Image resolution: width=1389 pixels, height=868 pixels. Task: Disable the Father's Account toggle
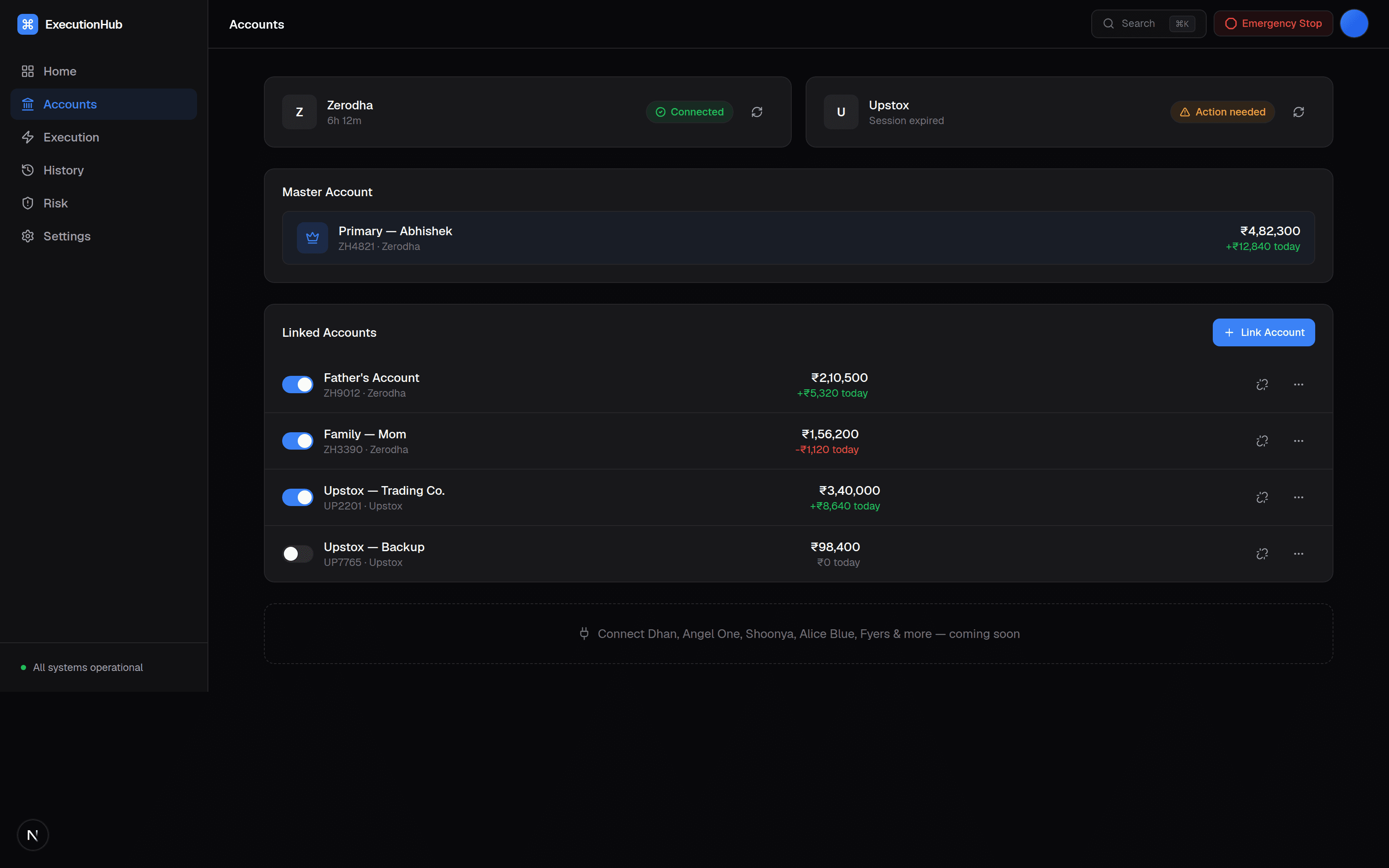(297, 385)
